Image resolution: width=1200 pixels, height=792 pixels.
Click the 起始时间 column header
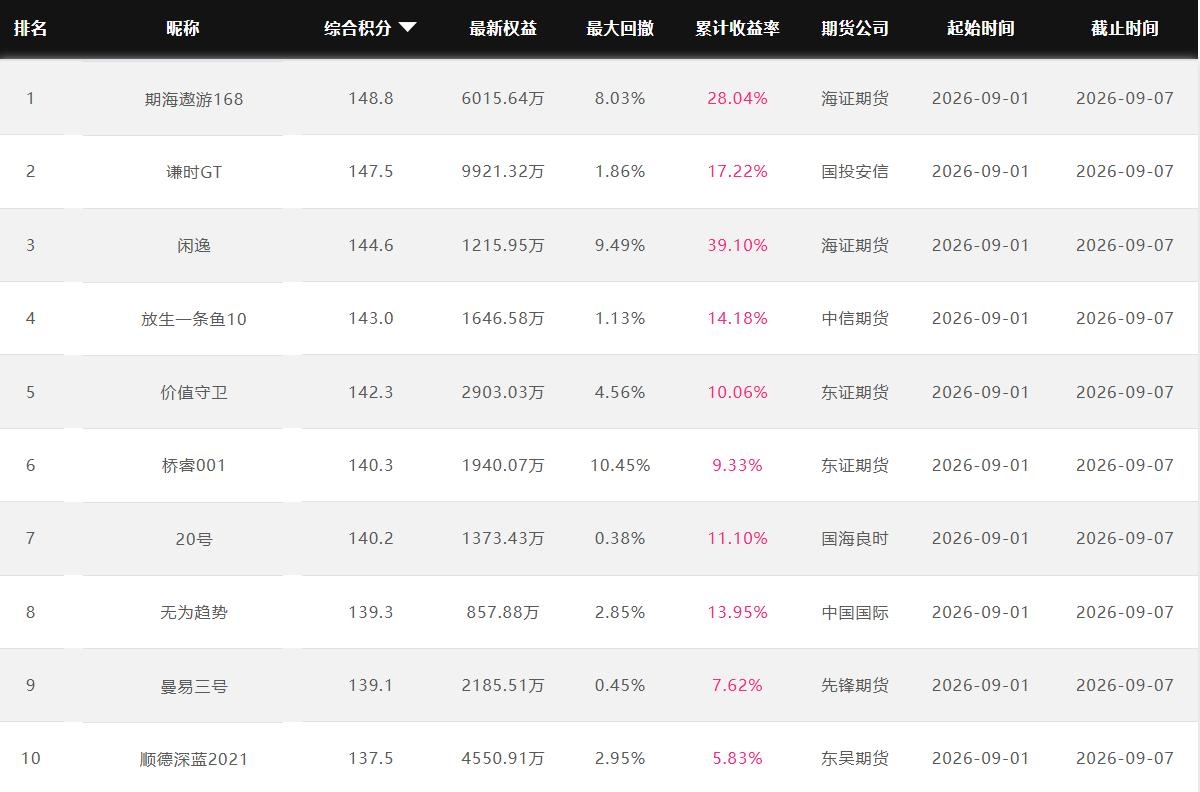pyautogui.click(x=980, y=28)
